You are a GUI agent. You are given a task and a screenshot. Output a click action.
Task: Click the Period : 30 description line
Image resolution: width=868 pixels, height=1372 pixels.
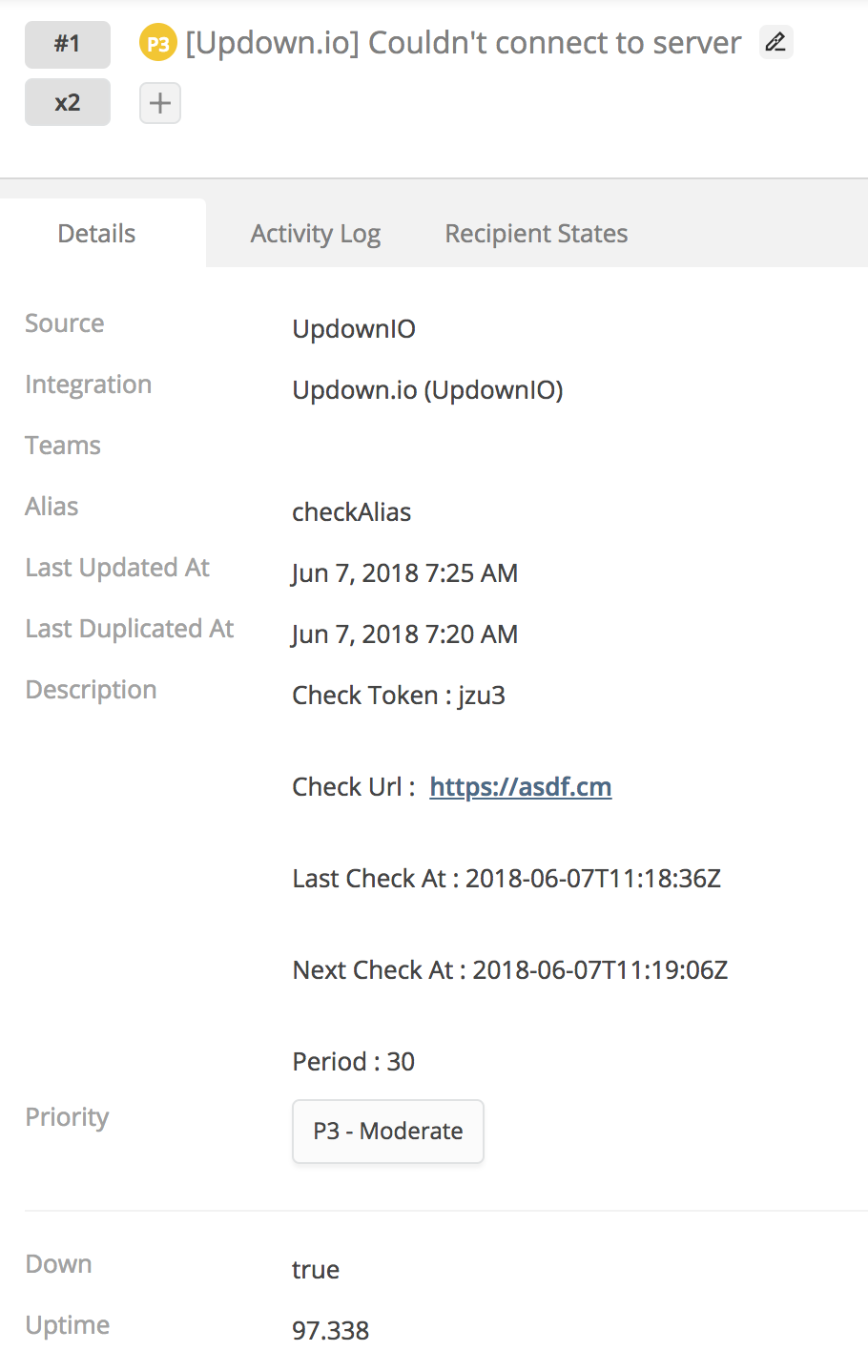pyautogui.click(x=354, y=1062)
